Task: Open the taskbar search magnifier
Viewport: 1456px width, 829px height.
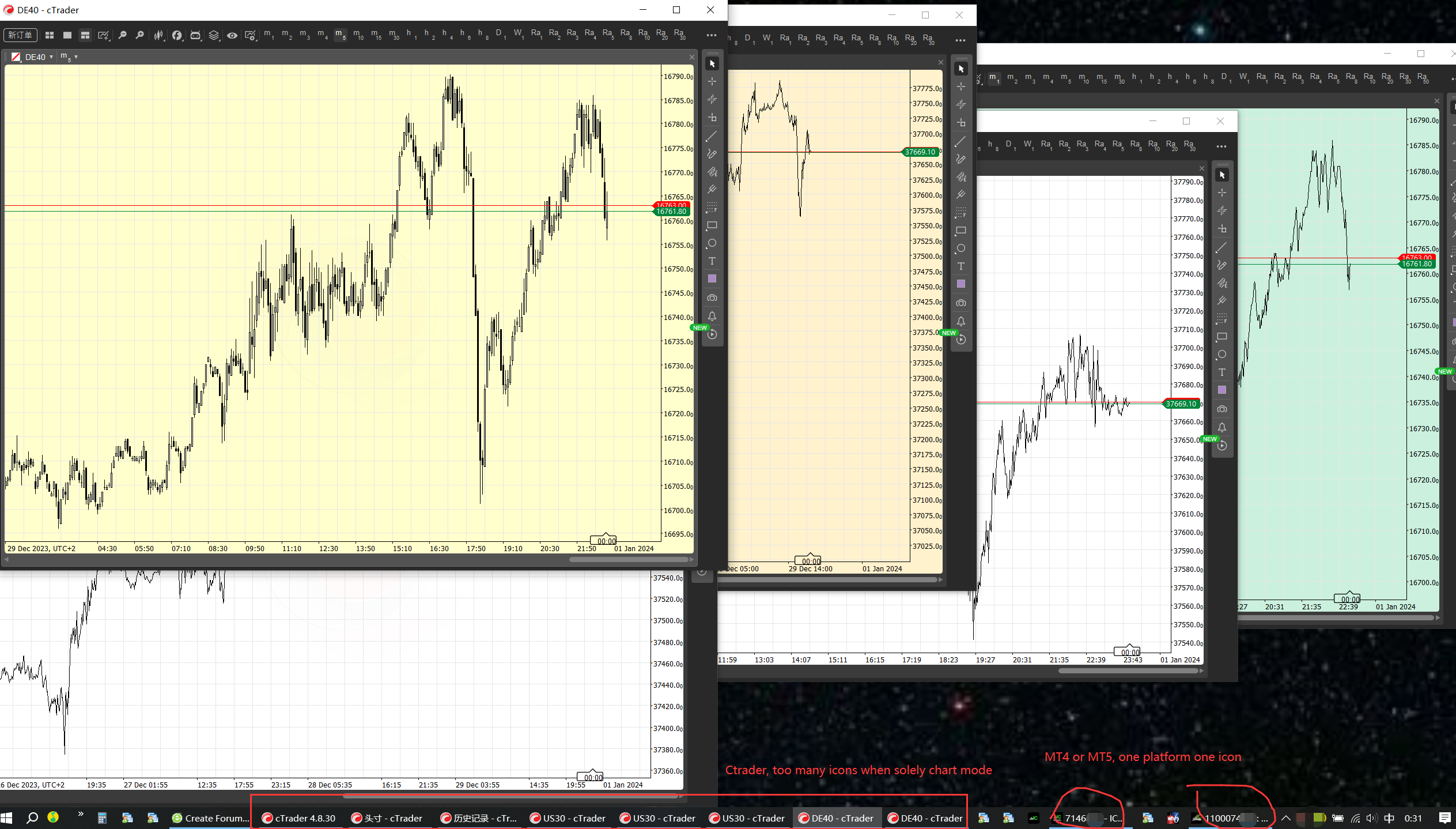Action: click(32, 818)
